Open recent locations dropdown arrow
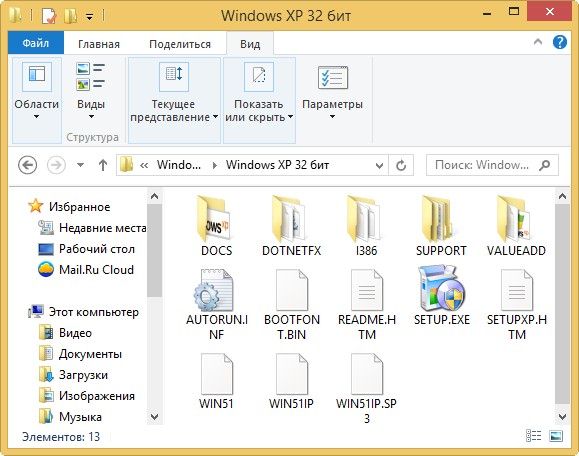 [80, 165]
